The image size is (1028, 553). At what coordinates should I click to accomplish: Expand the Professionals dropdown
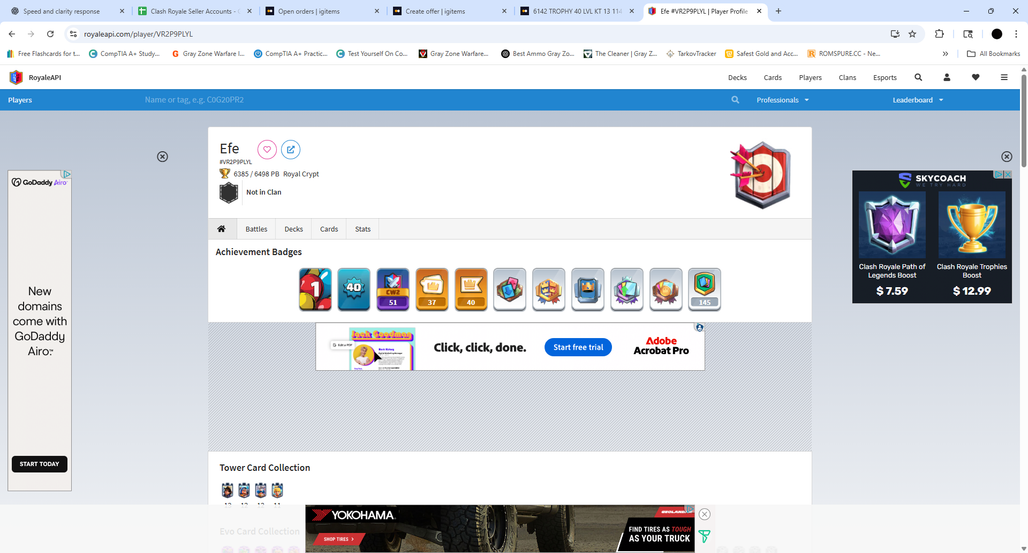pyautogui.click(x=782, y=100)
